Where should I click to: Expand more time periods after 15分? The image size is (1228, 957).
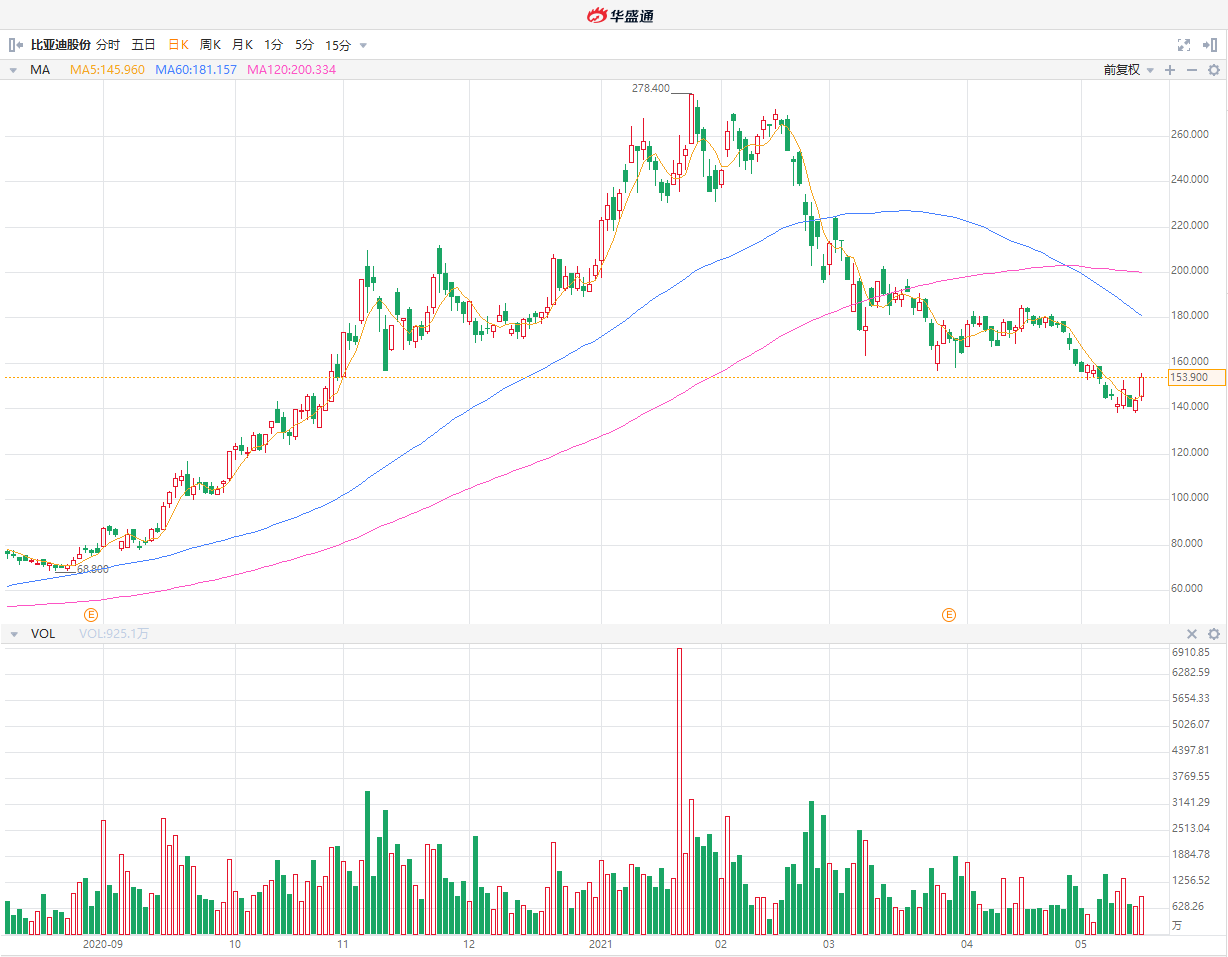(x=363, y=45)
